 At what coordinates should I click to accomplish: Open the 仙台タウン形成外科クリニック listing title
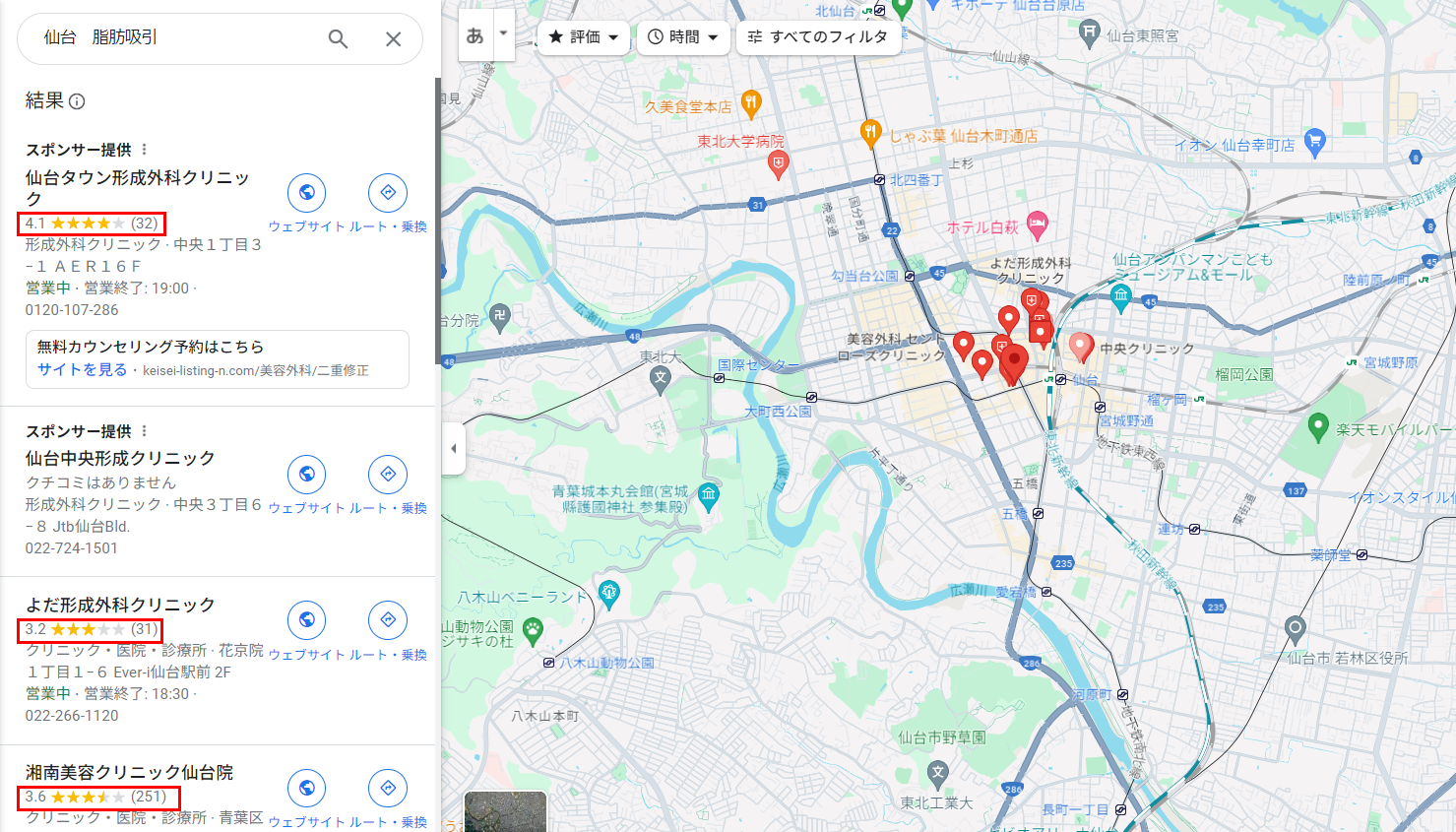pos(137,188)
